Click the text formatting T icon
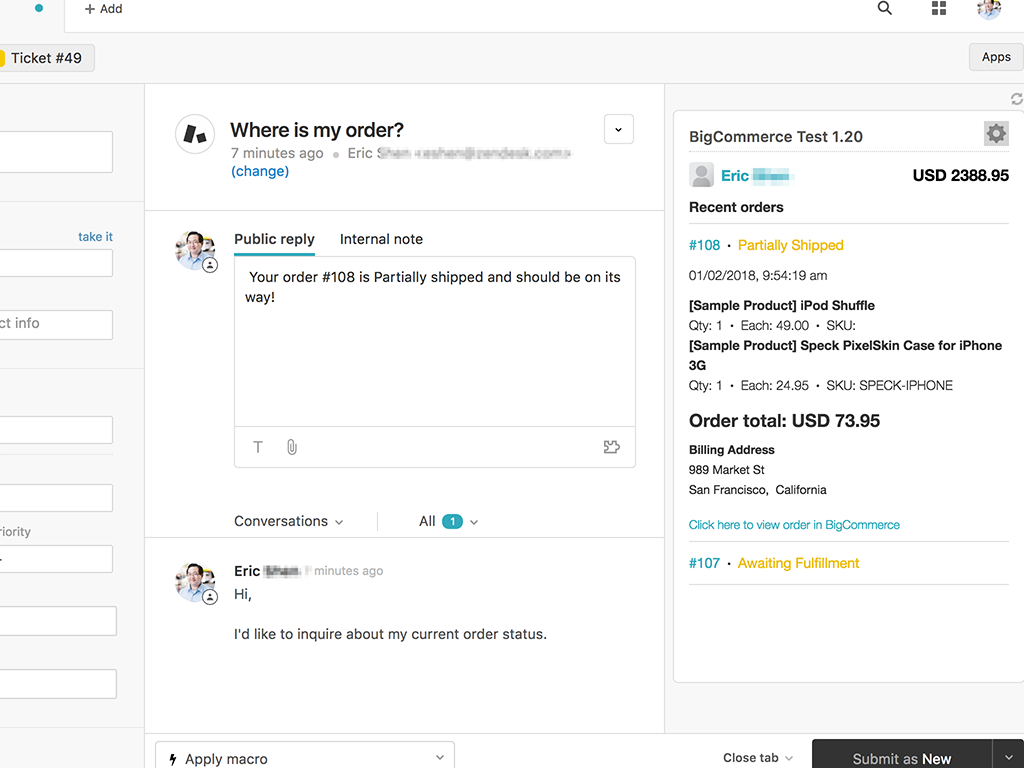The image size is (1024, 768). click(258, 447)
